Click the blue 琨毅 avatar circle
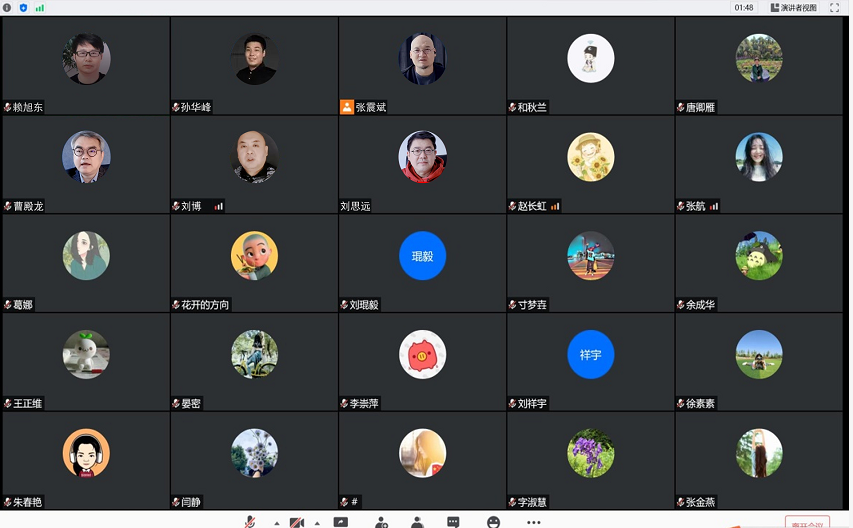This screenshot has width=853, height=528. tap(422, 256)
